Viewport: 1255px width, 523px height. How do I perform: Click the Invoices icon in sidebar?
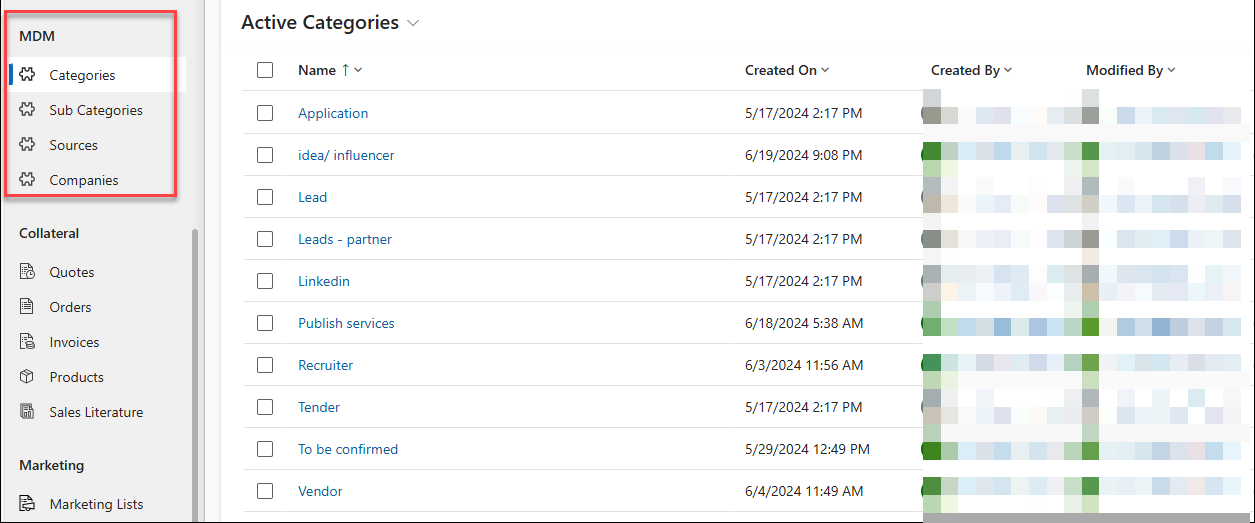pos(28,342)
